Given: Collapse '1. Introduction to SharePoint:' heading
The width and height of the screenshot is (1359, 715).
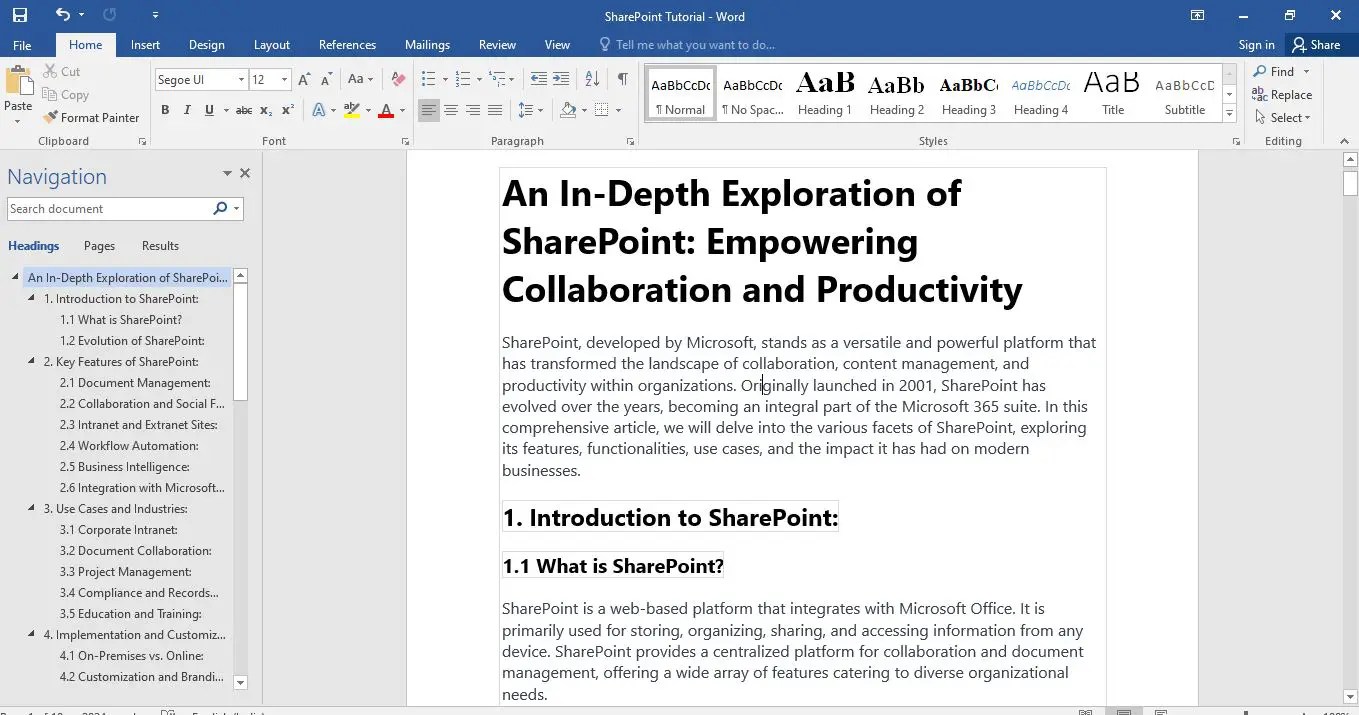Looking at the screenshot, I should point(32,298).
